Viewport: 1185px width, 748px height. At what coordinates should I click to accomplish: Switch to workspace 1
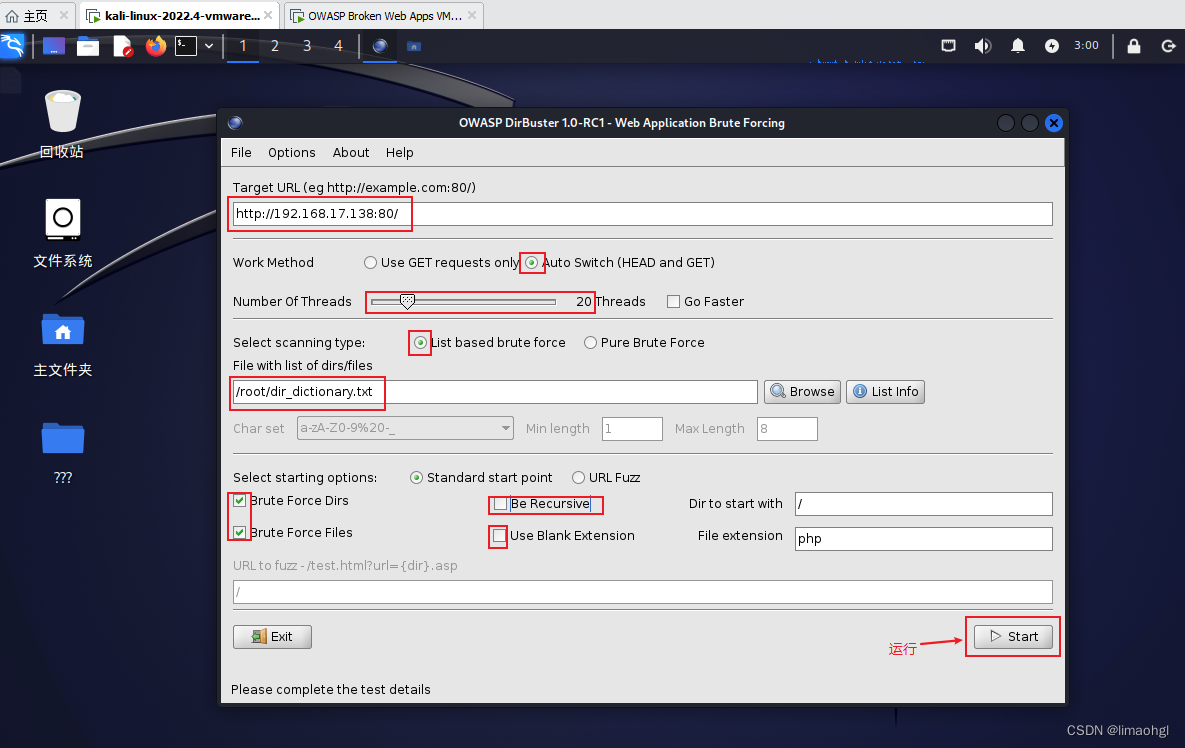point(243,46)
